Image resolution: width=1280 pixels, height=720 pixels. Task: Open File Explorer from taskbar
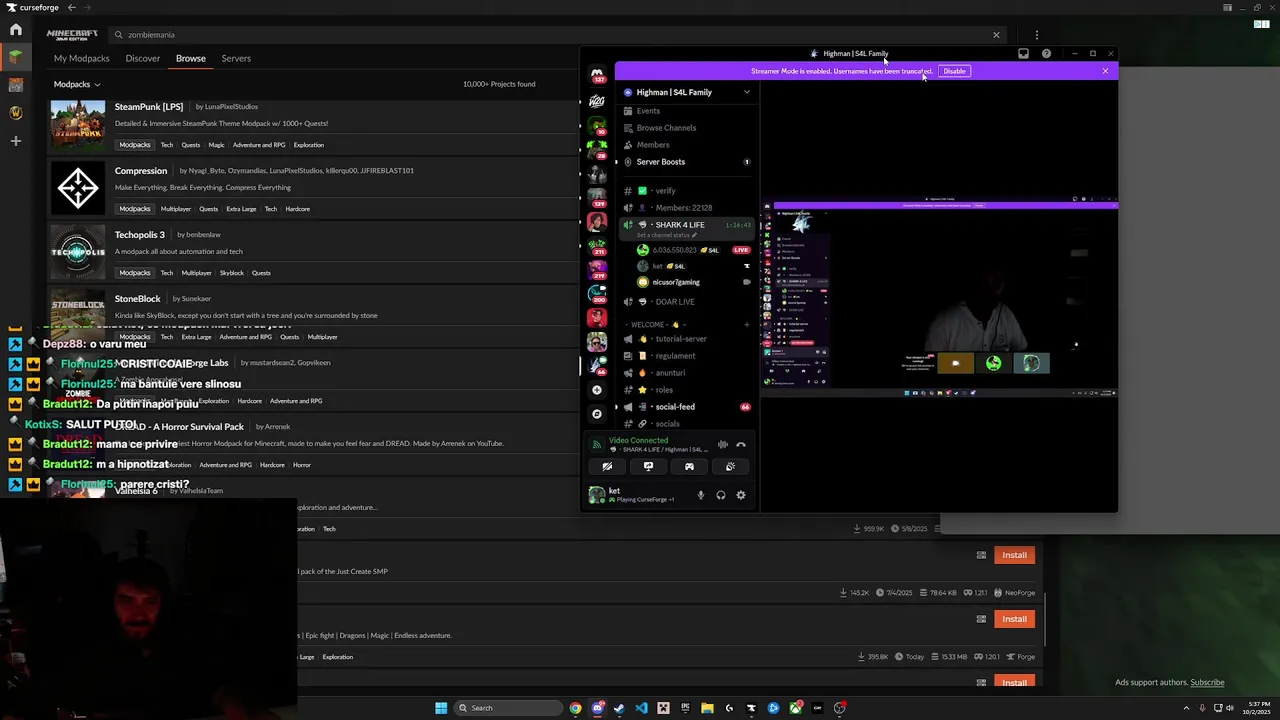707,708
